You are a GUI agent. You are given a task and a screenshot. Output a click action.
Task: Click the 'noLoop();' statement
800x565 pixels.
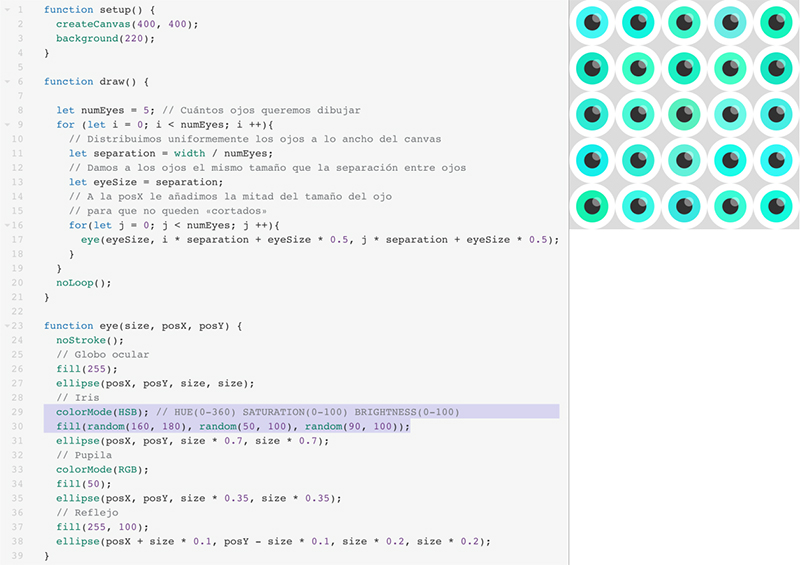pyautogui.click(x=84, y=283)
